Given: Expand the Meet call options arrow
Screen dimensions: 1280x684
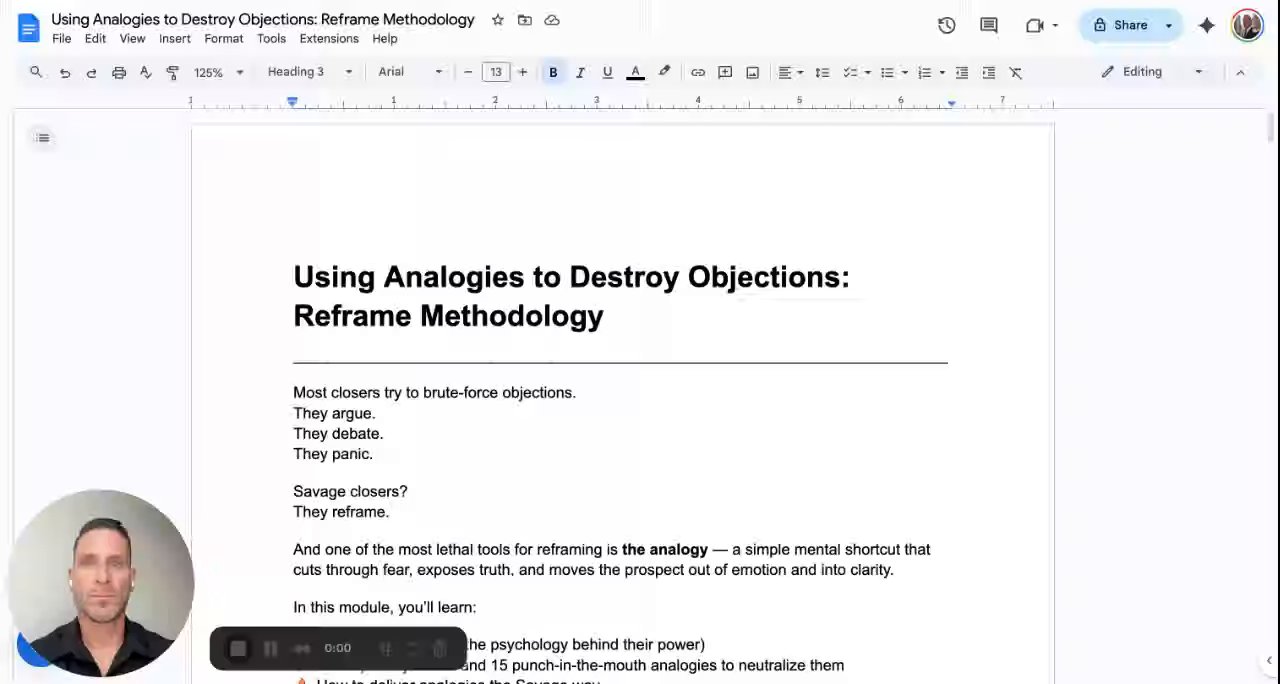Looking at the screenshot, I should coord(1055,26).
